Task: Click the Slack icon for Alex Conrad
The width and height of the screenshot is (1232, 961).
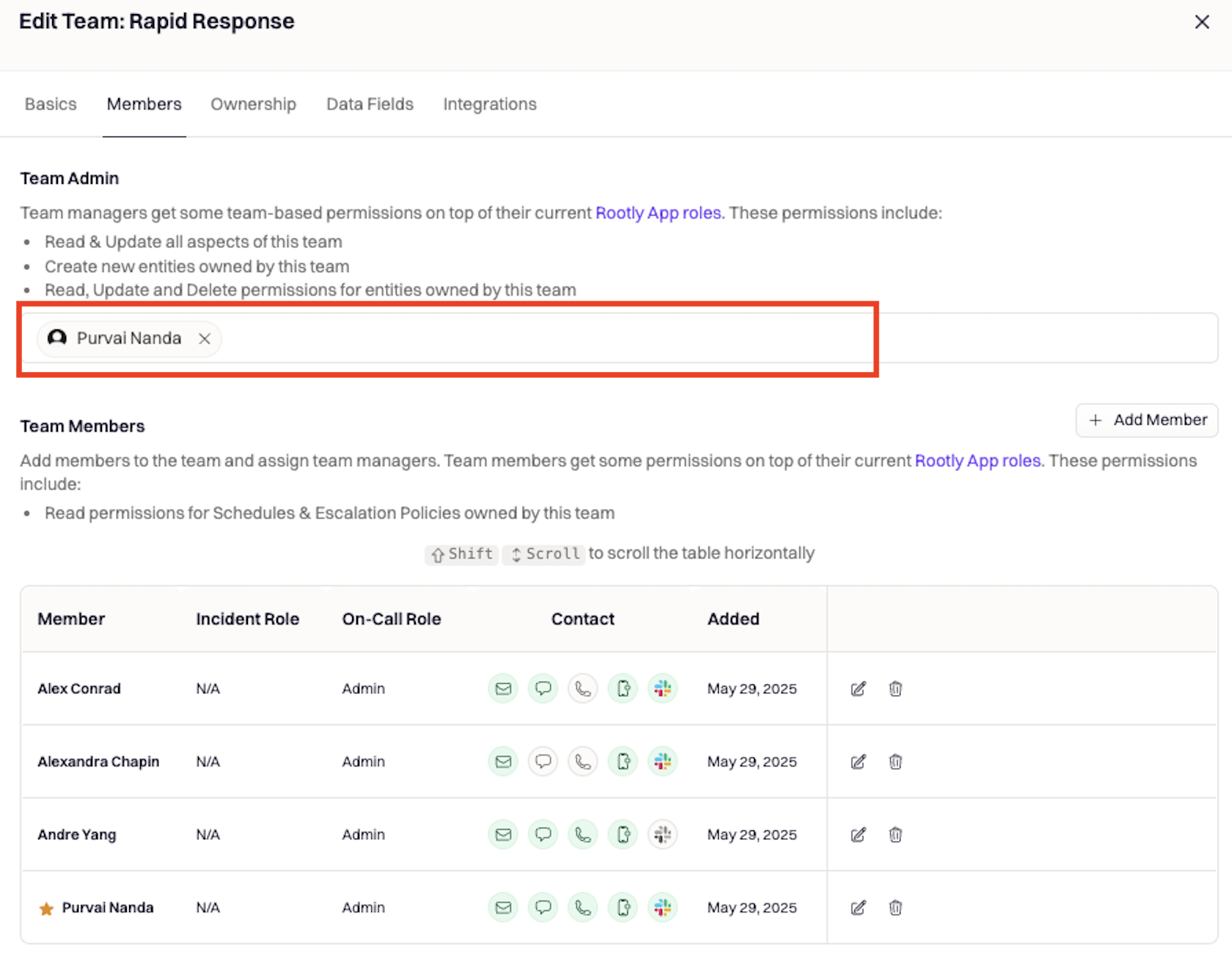Action: coord(662,688)
